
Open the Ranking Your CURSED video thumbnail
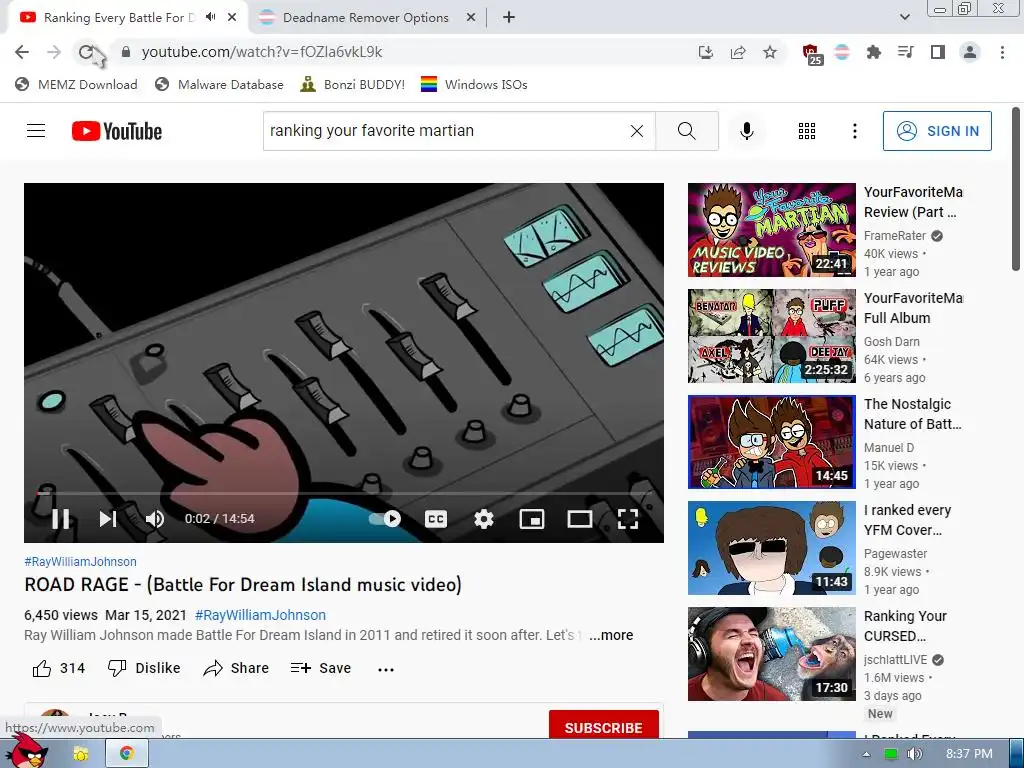click(x=771, y=654)
